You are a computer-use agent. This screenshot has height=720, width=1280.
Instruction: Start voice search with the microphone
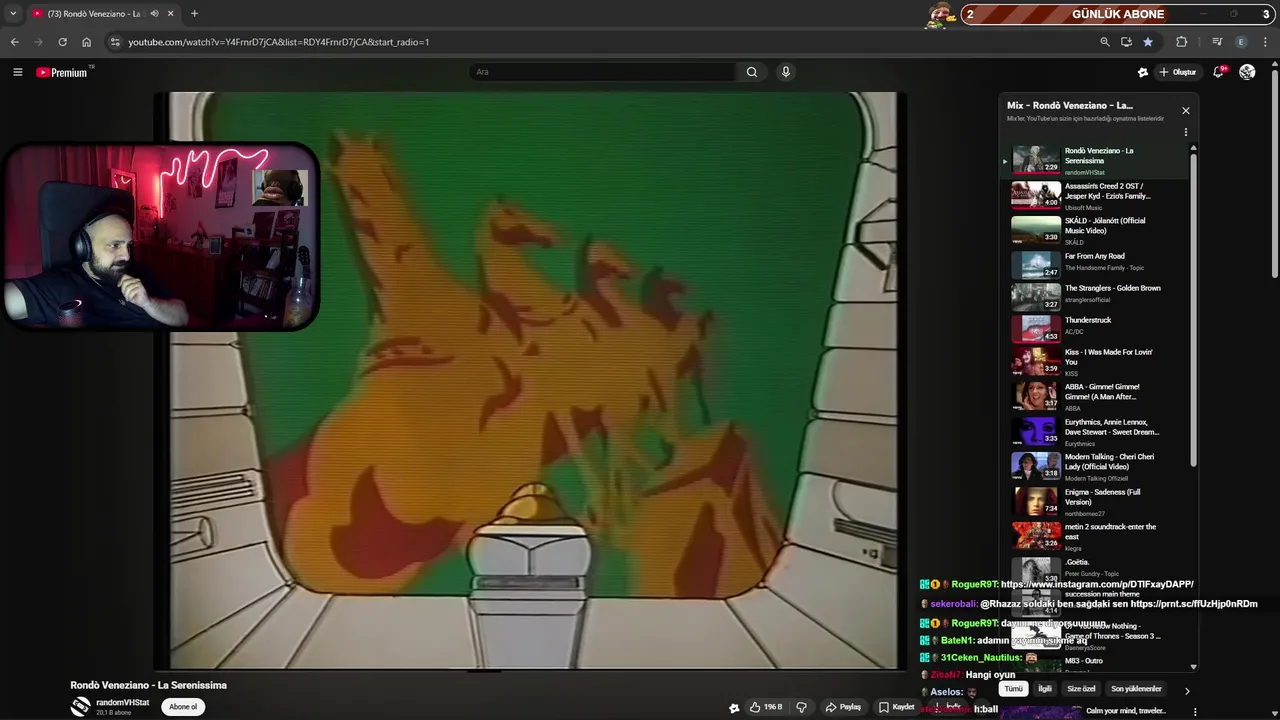(x=786, y=72)
